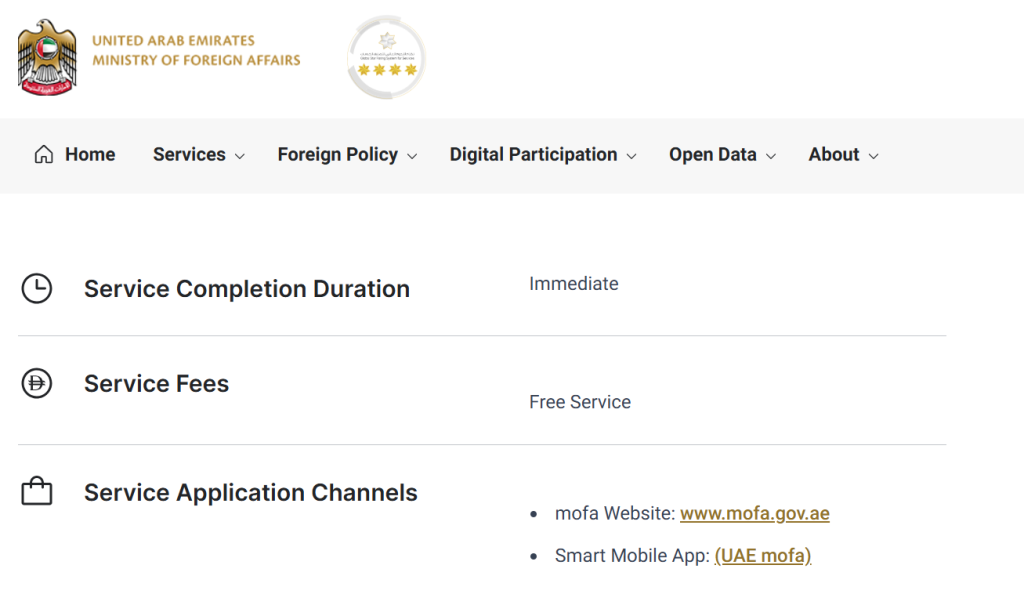
Task: Open the Digital Participation menu
Action: click(x=534, y=155)
